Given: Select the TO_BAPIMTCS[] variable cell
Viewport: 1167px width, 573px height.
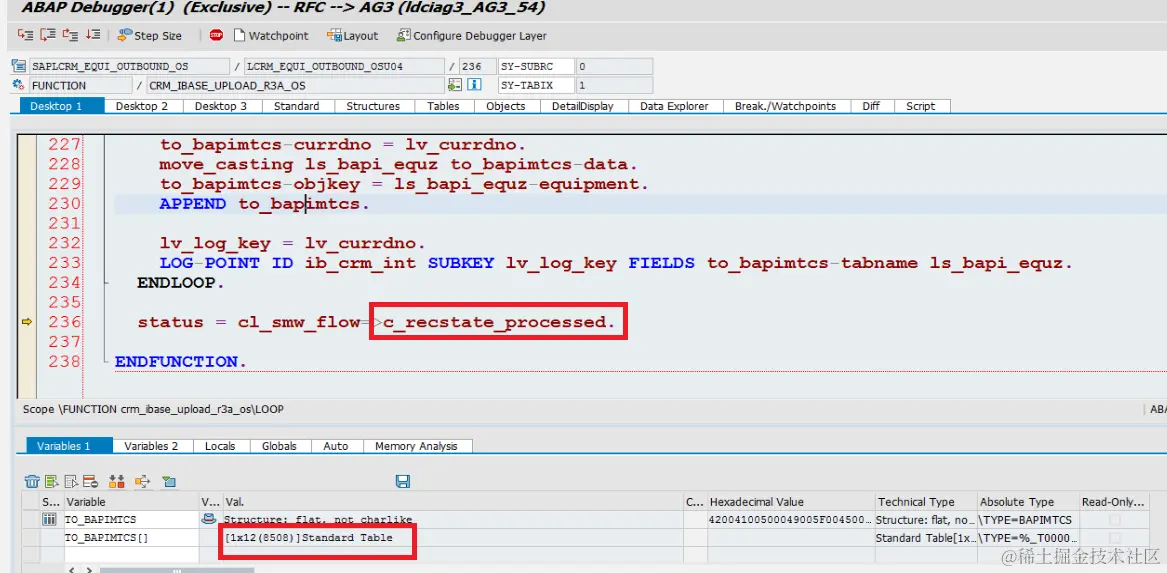Looking at the screenshot, I should [x=131, y=537].
